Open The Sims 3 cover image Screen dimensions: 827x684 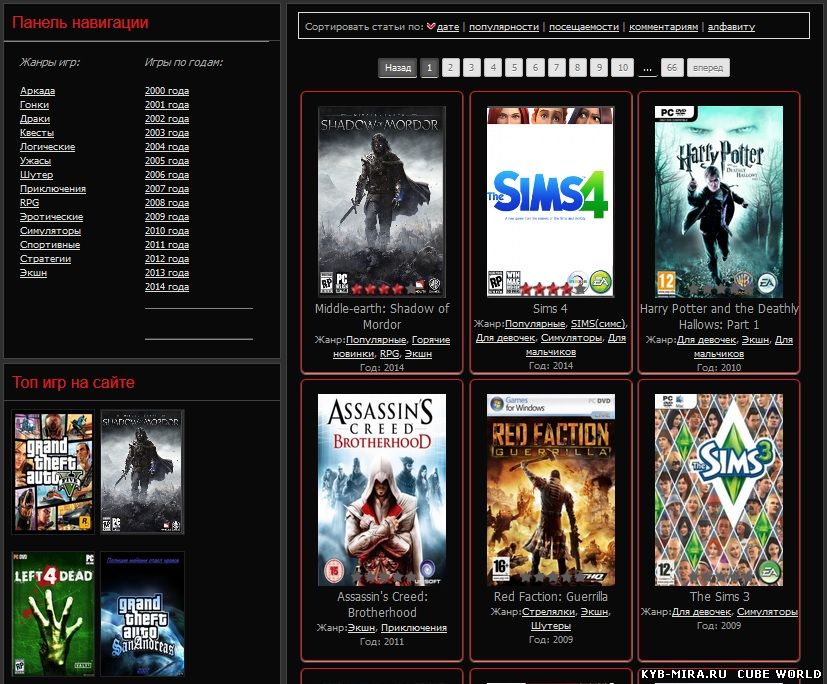click(719, 489)
